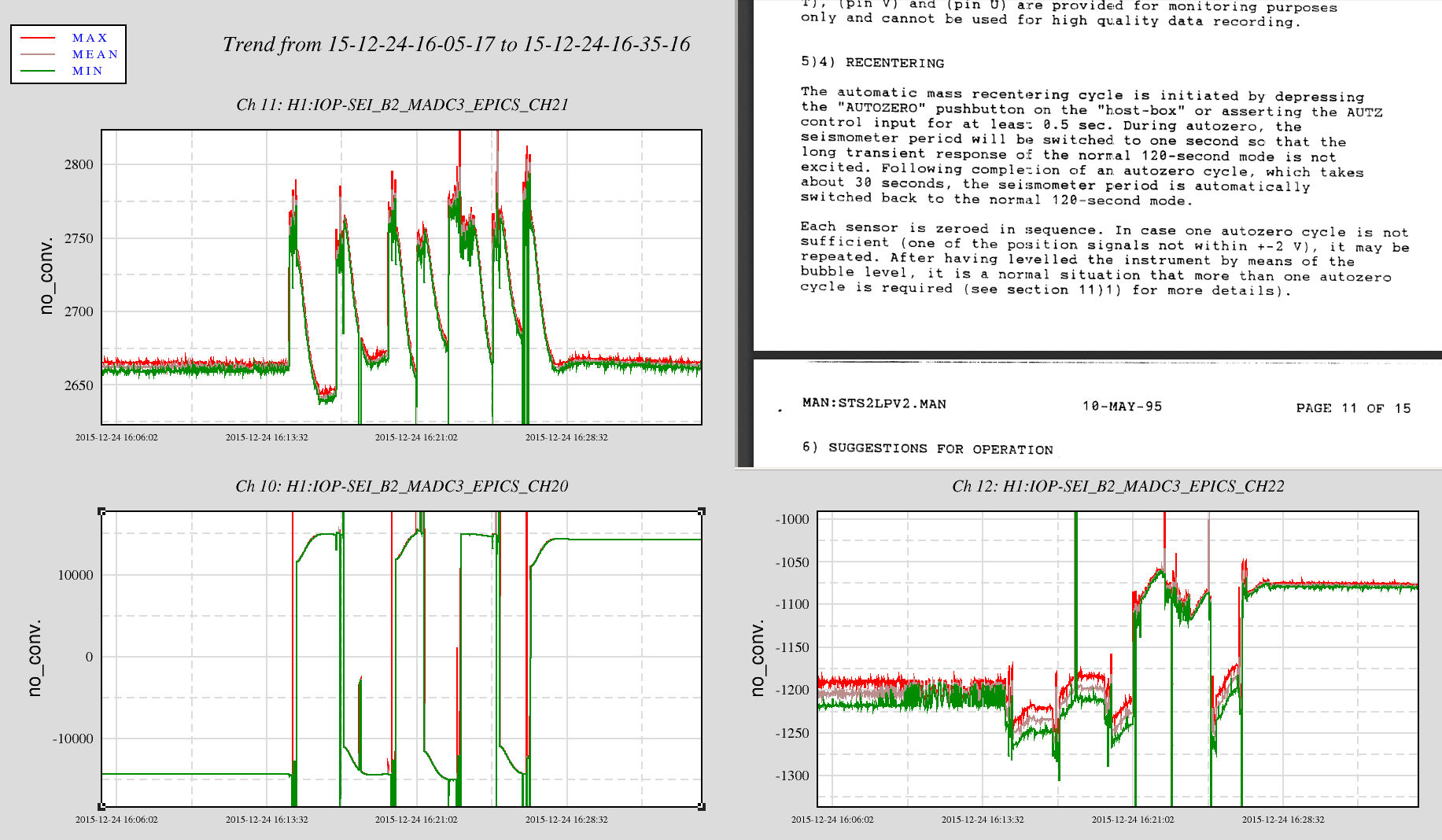The width and height of the screenshot is (1442, 840).
Task: Click the top-right resize handle of Ch 10 plot
Action: pos(701,512)
